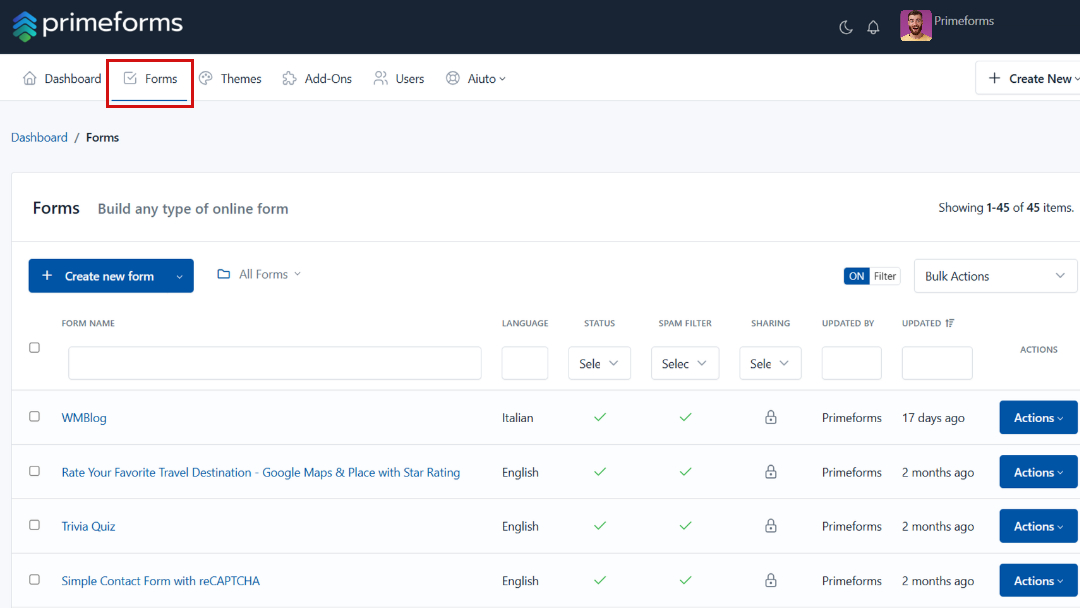Open the Bulk Actions dropdown
The image size is (1080, 608).
pos(995,276)
